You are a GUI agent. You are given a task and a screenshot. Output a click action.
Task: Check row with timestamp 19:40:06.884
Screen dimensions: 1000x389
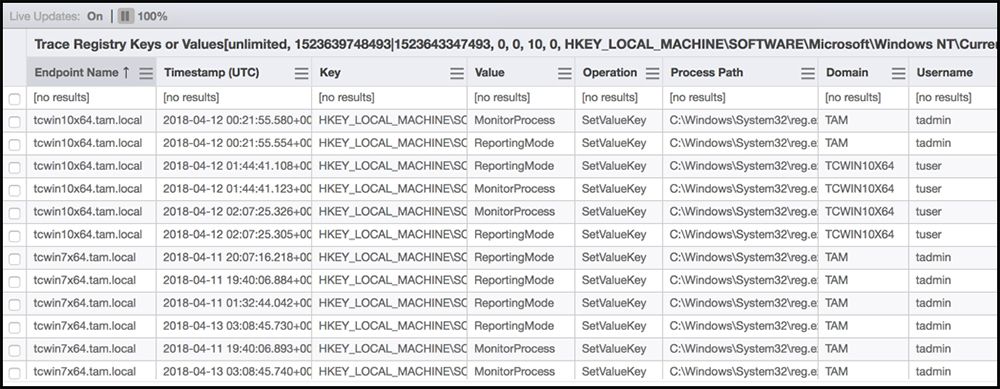click(14, 282)
